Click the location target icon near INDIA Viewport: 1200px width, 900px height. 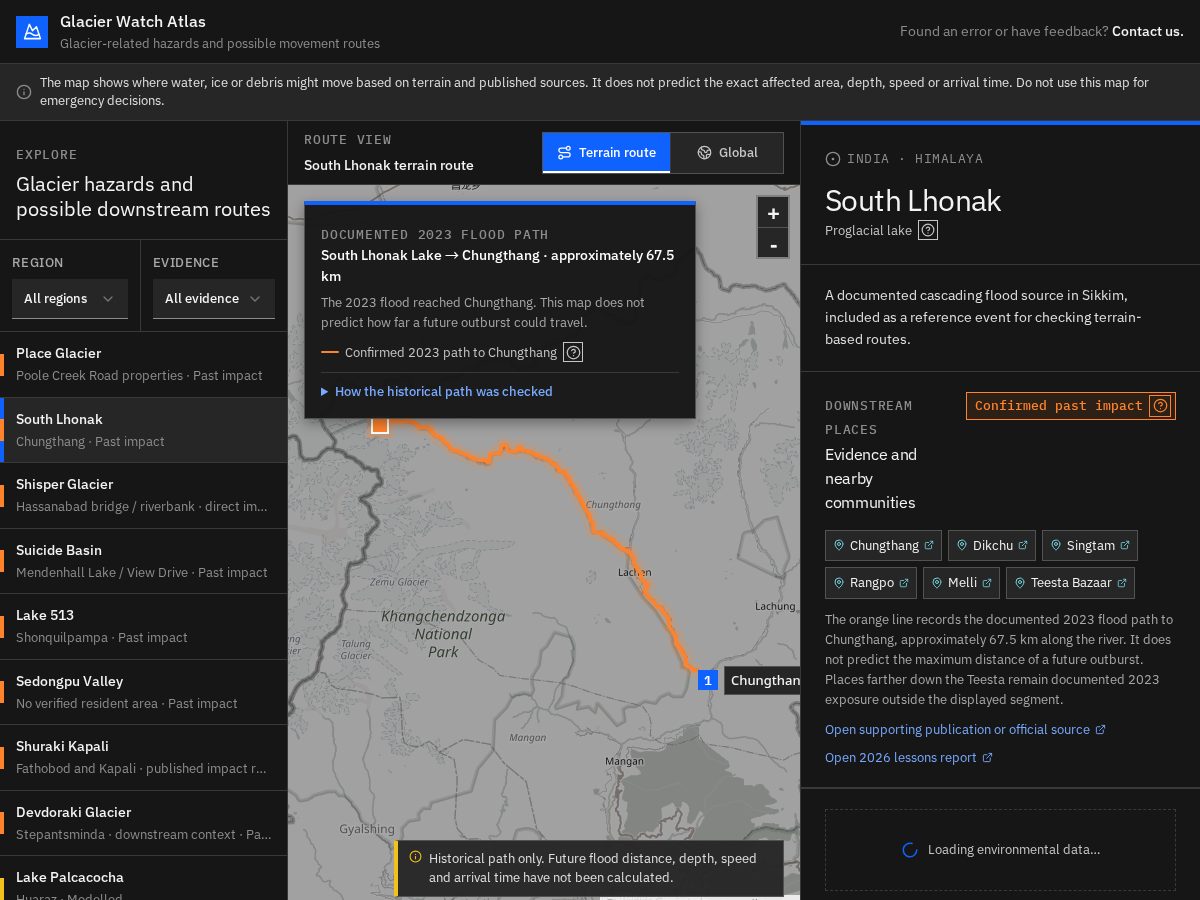833,159
